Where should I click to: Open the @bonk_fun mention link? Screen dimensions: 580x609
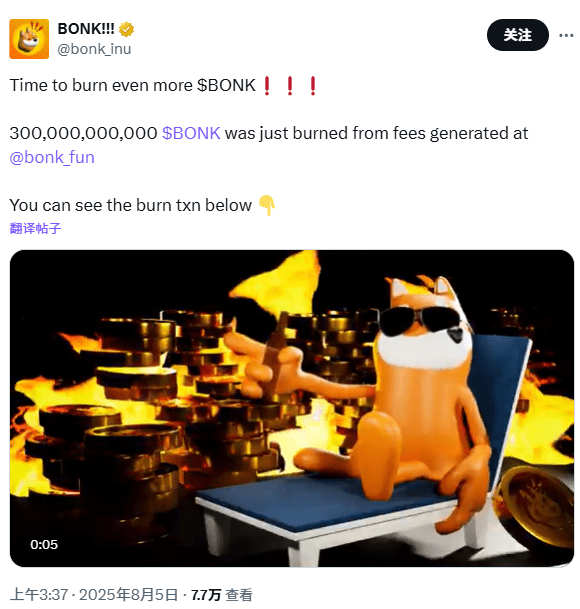(x=52, y=157)
